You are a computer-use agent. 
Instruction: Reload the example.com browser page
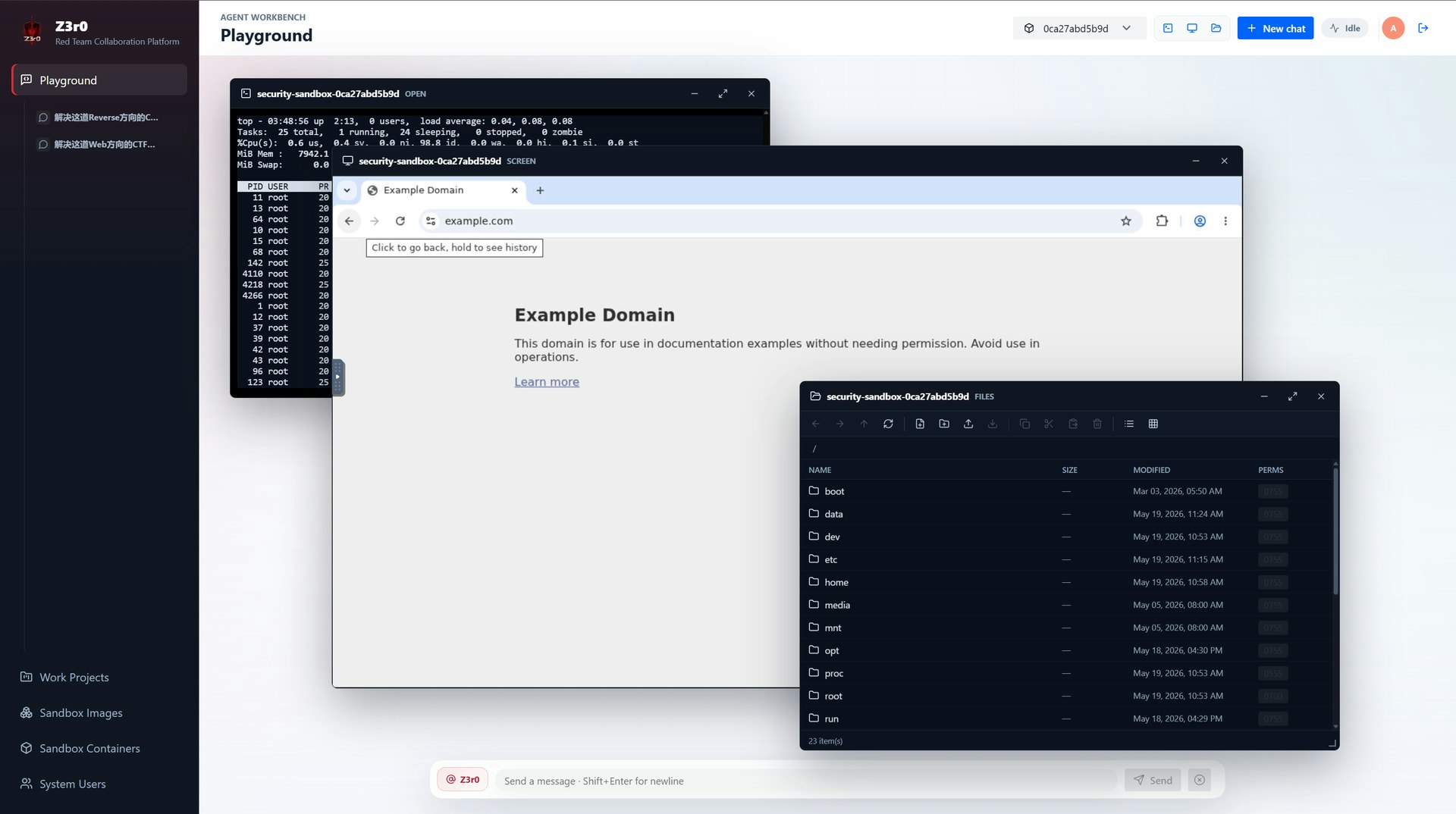coord(400,221)
